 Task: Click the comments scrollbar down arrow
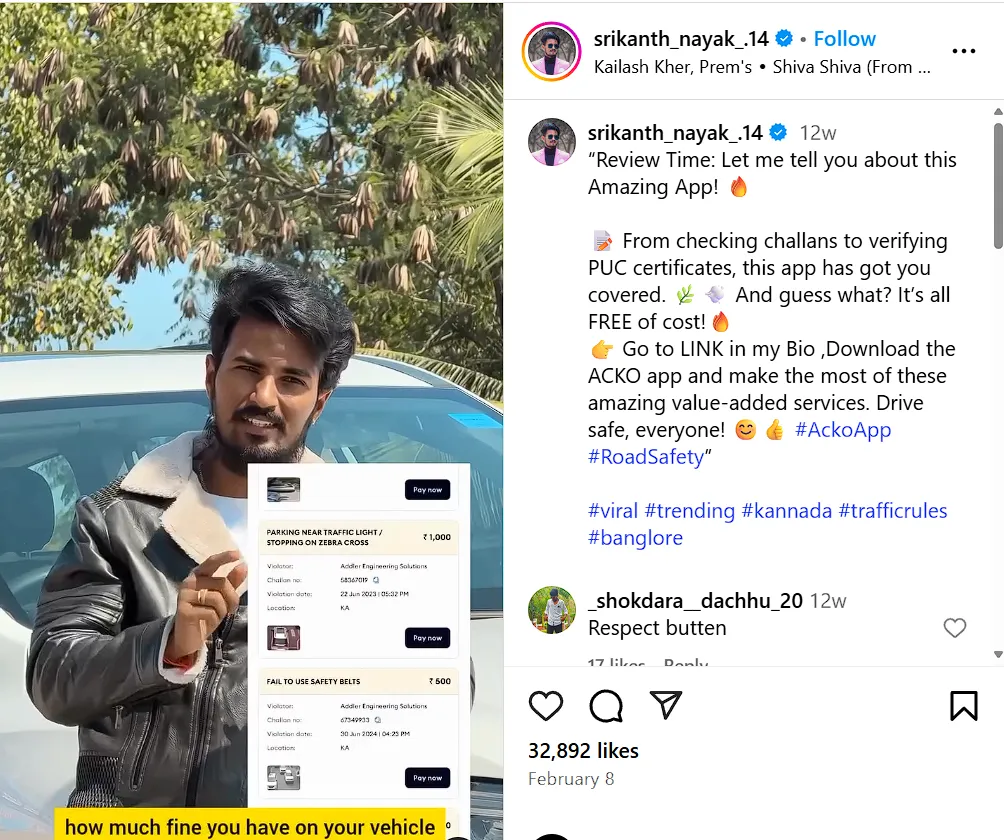(998, 654)
